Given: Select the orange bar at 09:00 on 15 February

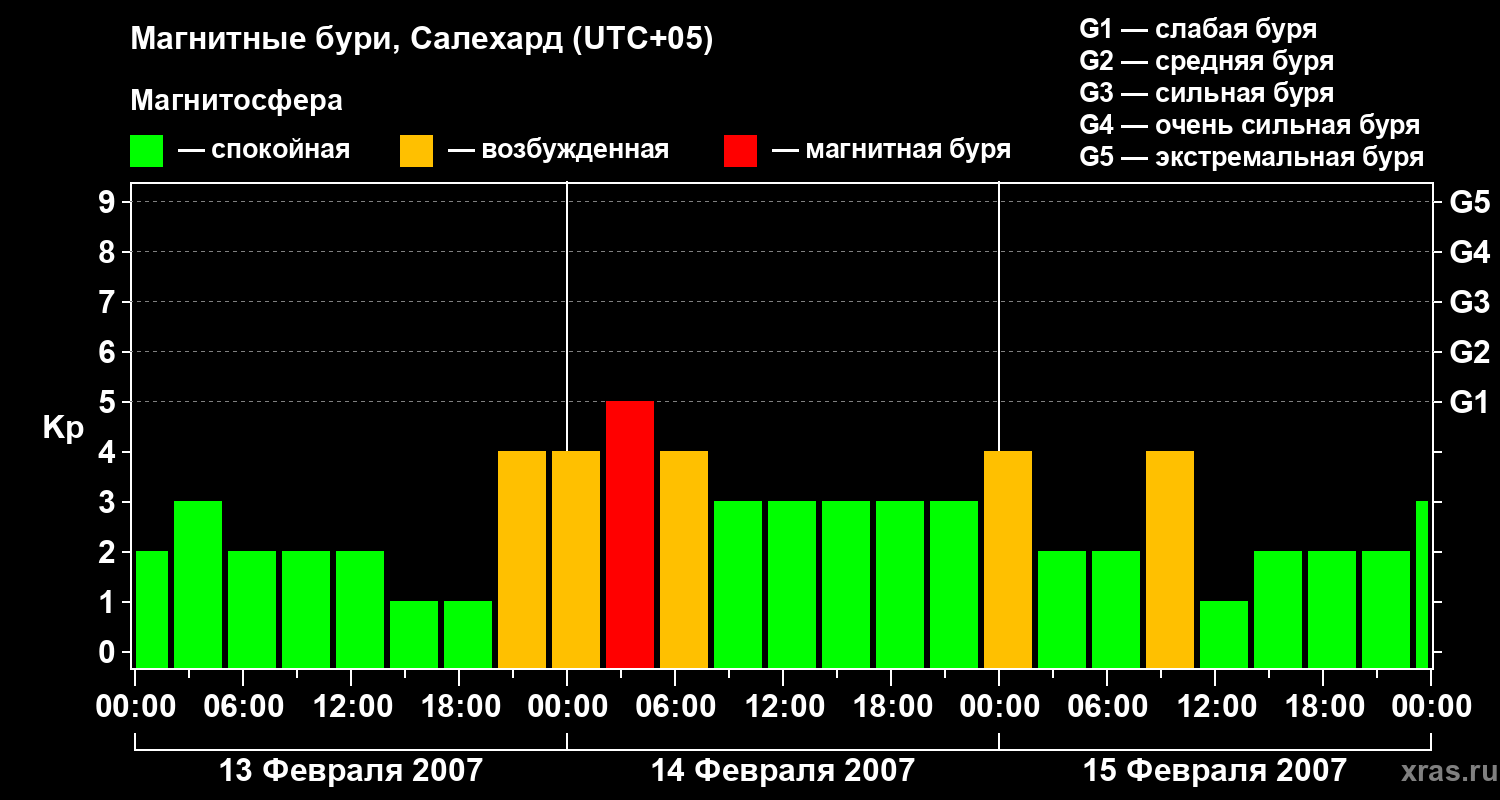Looking at the screenshot, I should tap(1170, 560).
